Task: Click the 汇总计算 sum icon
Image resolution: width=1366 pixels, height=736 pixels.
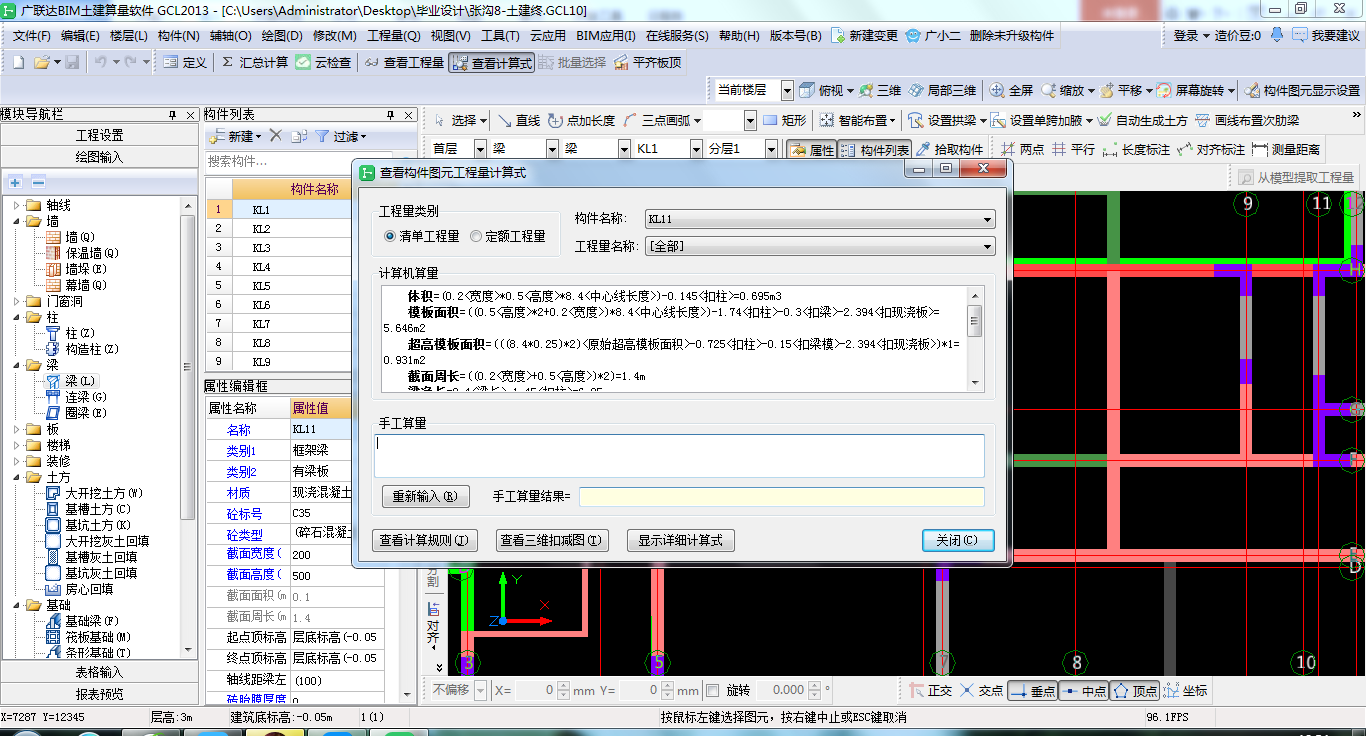Action: point(228,62)
